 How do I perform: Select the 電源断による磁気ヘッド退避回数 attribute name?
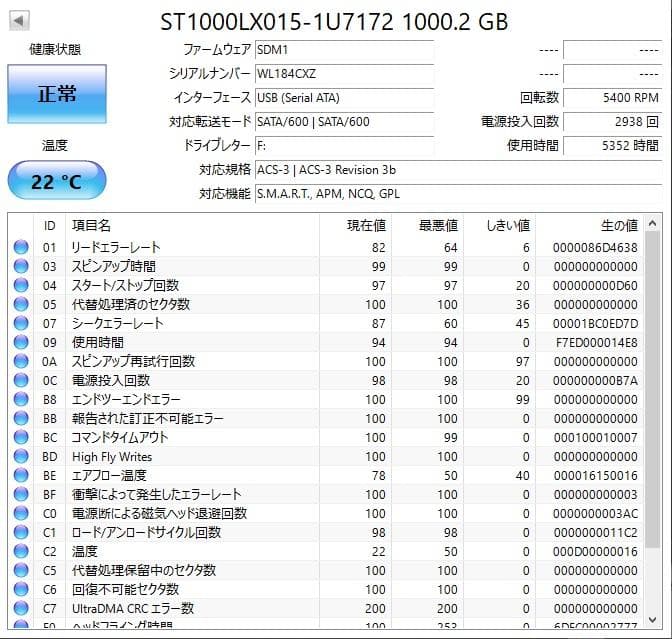point(159,513)
